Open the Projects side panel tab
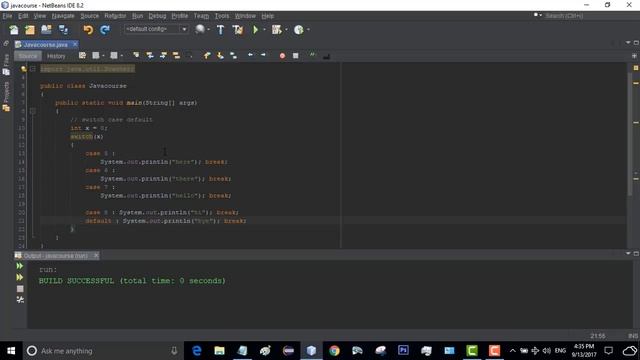 [6, 96]
